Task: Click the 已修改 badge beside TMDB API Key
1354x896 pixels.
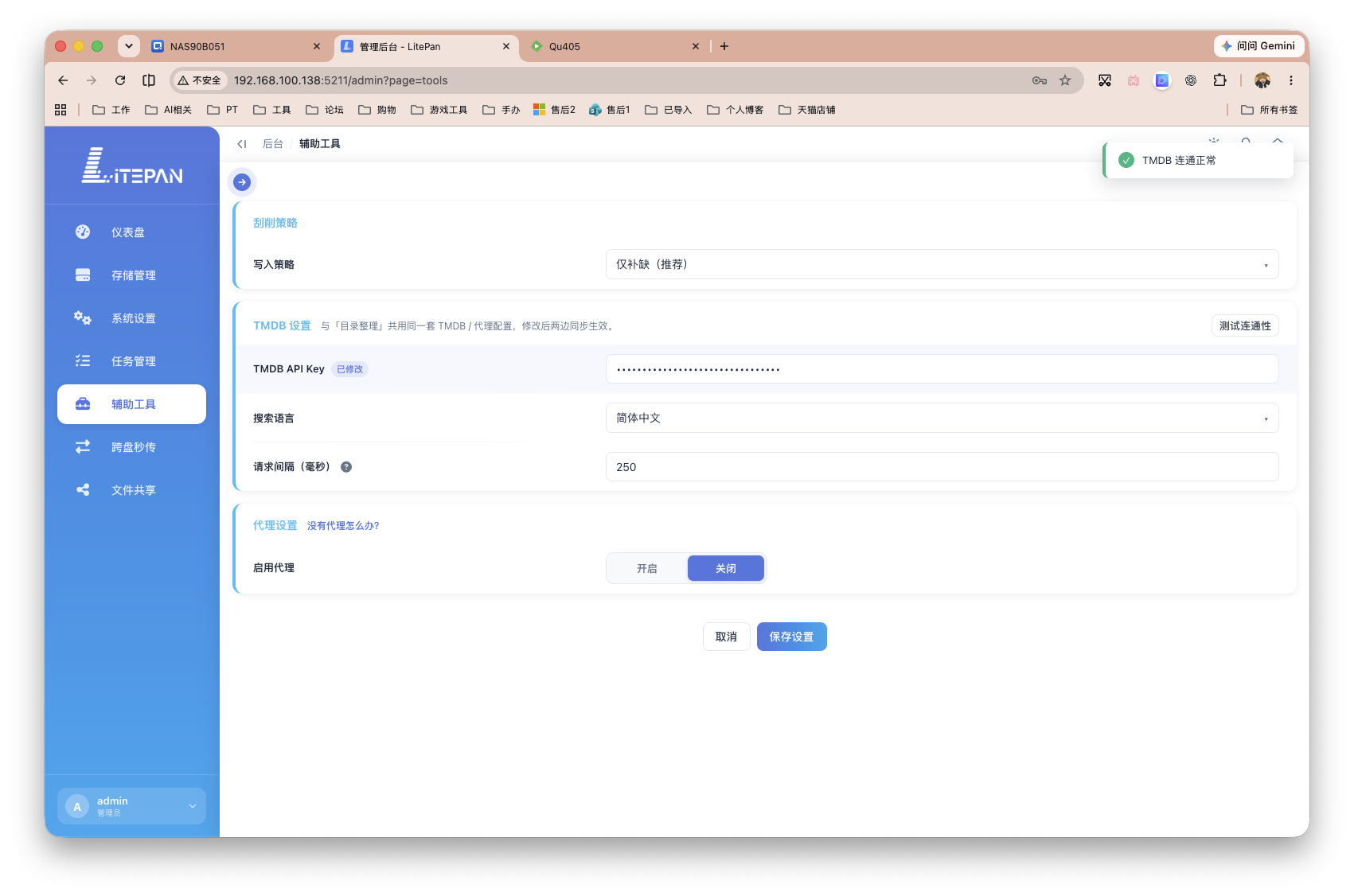Action: point(349,369)
